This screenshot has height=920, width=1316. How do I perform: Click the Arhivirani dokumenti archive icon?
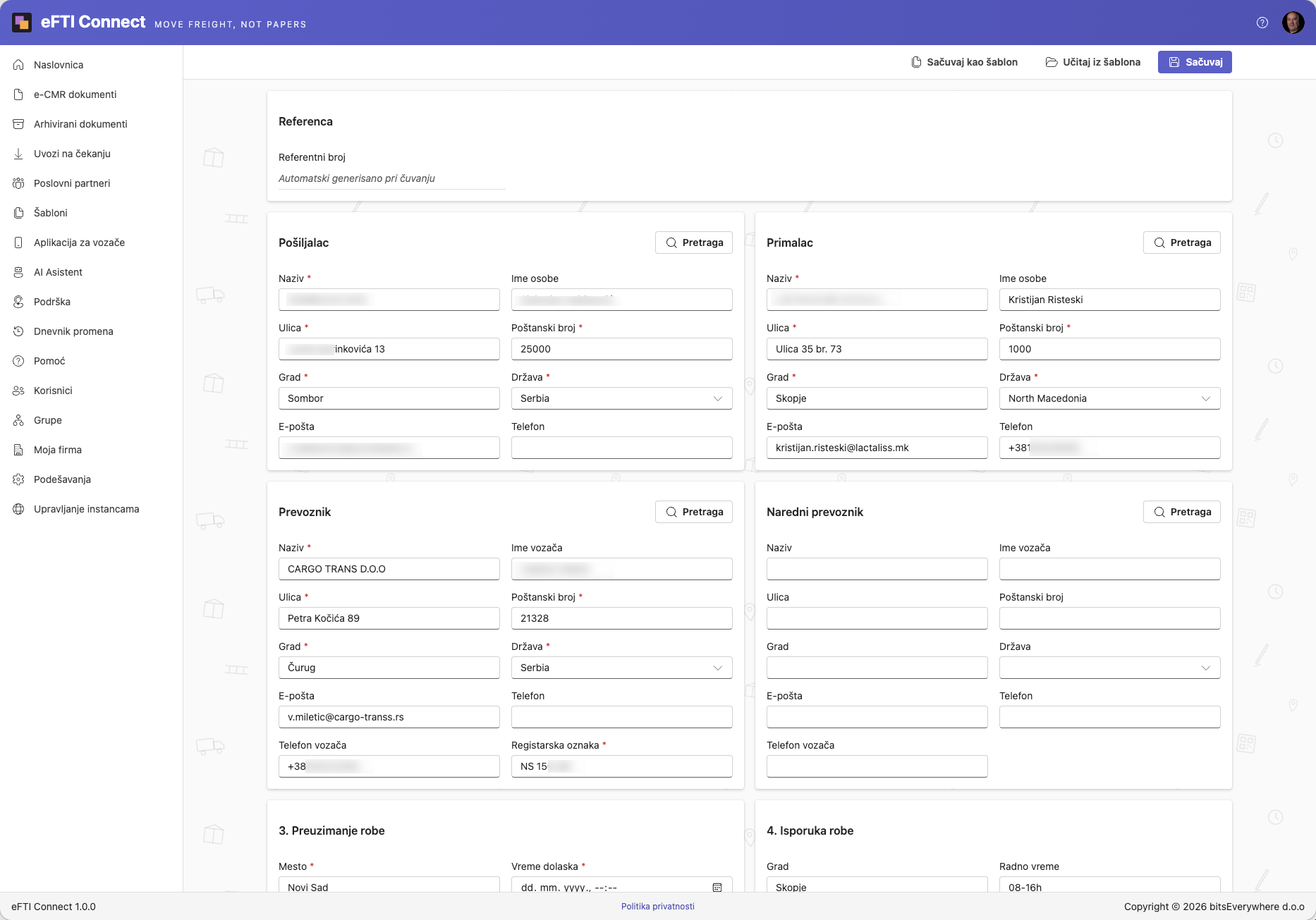click(18, 124)
